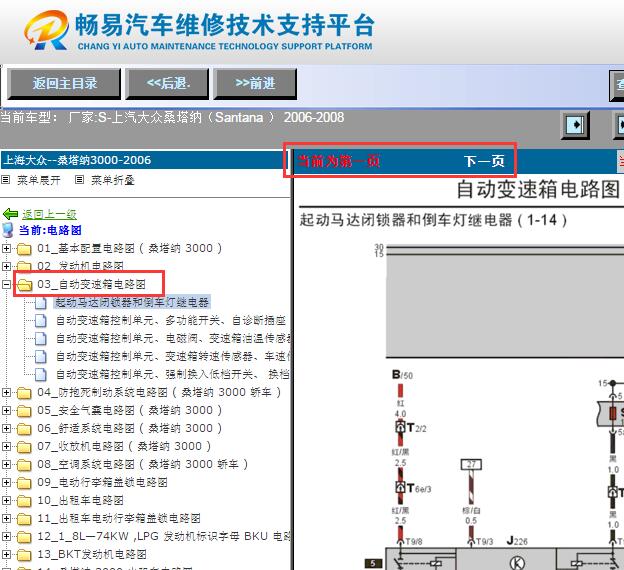
Task: Select 07_收放机电路图 tree item
Action: pos(124,446)
